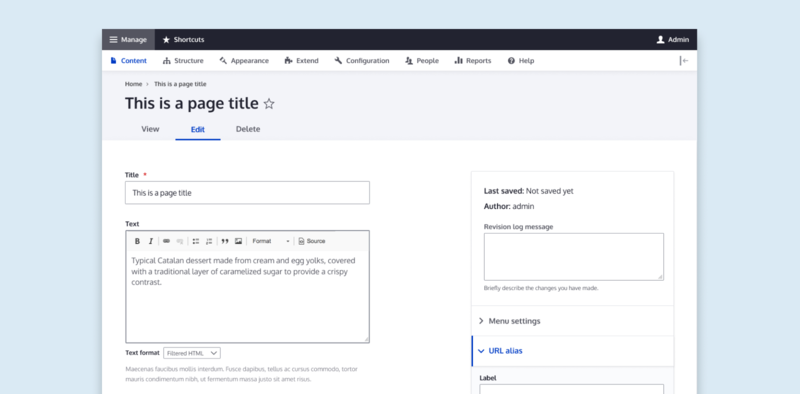
Task: Open Shortcuts star menu
Action: 183,40
